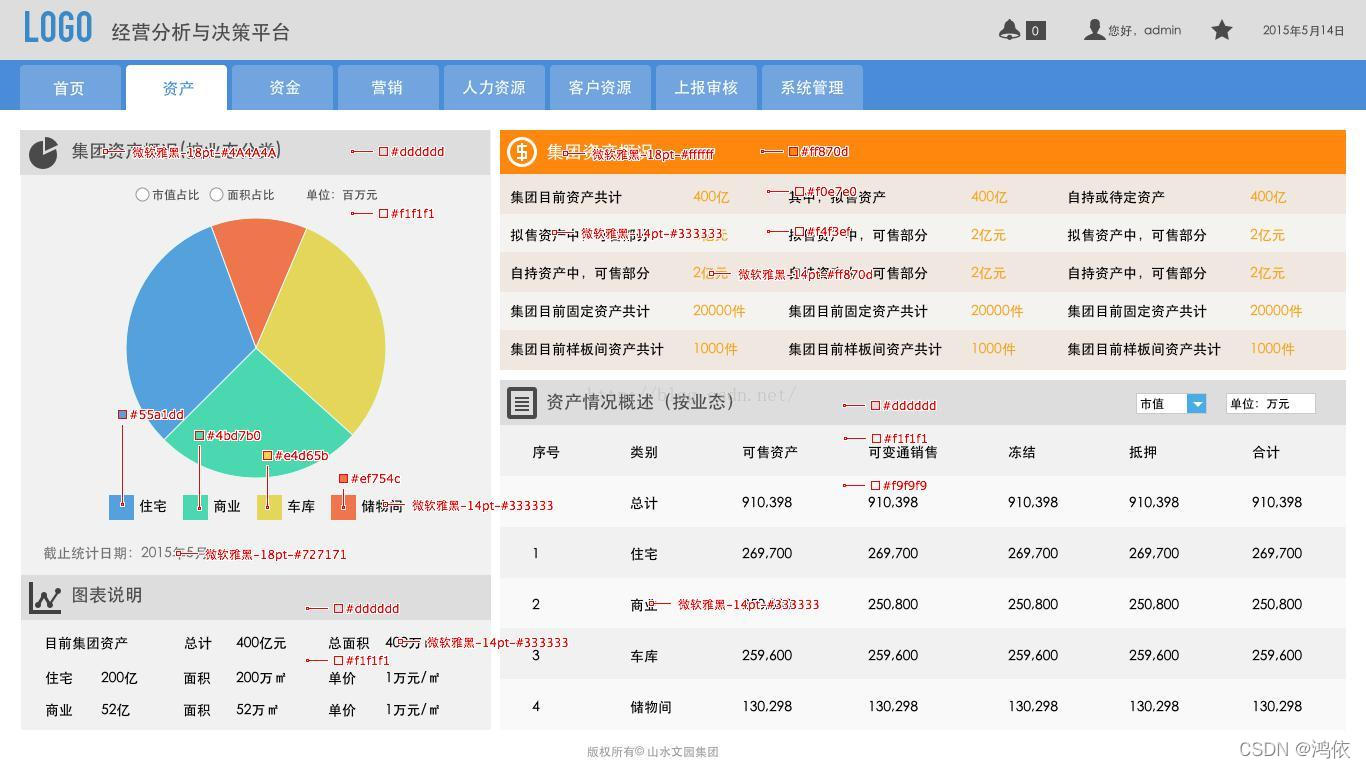The width and height of the screenshot is (1366, 768).
Task: Click the 冻结 column header
Action: (1022, 453)
